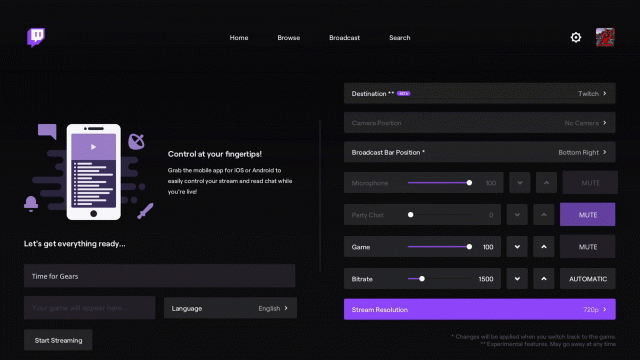Click the Game volume slider handle
Image resolution: width=640 pixels, height=360 pixels.
(x=469, y=247)
